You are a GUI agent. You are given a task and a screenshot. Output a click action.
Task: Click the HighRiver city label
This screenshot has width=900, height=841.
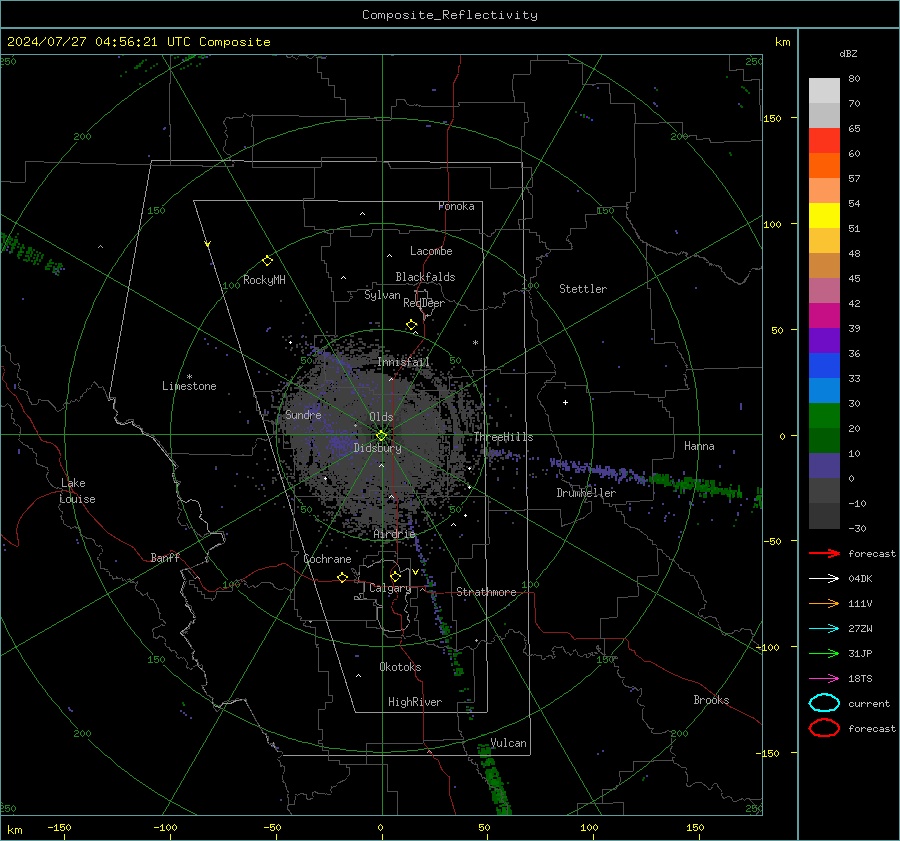[415, 702]
